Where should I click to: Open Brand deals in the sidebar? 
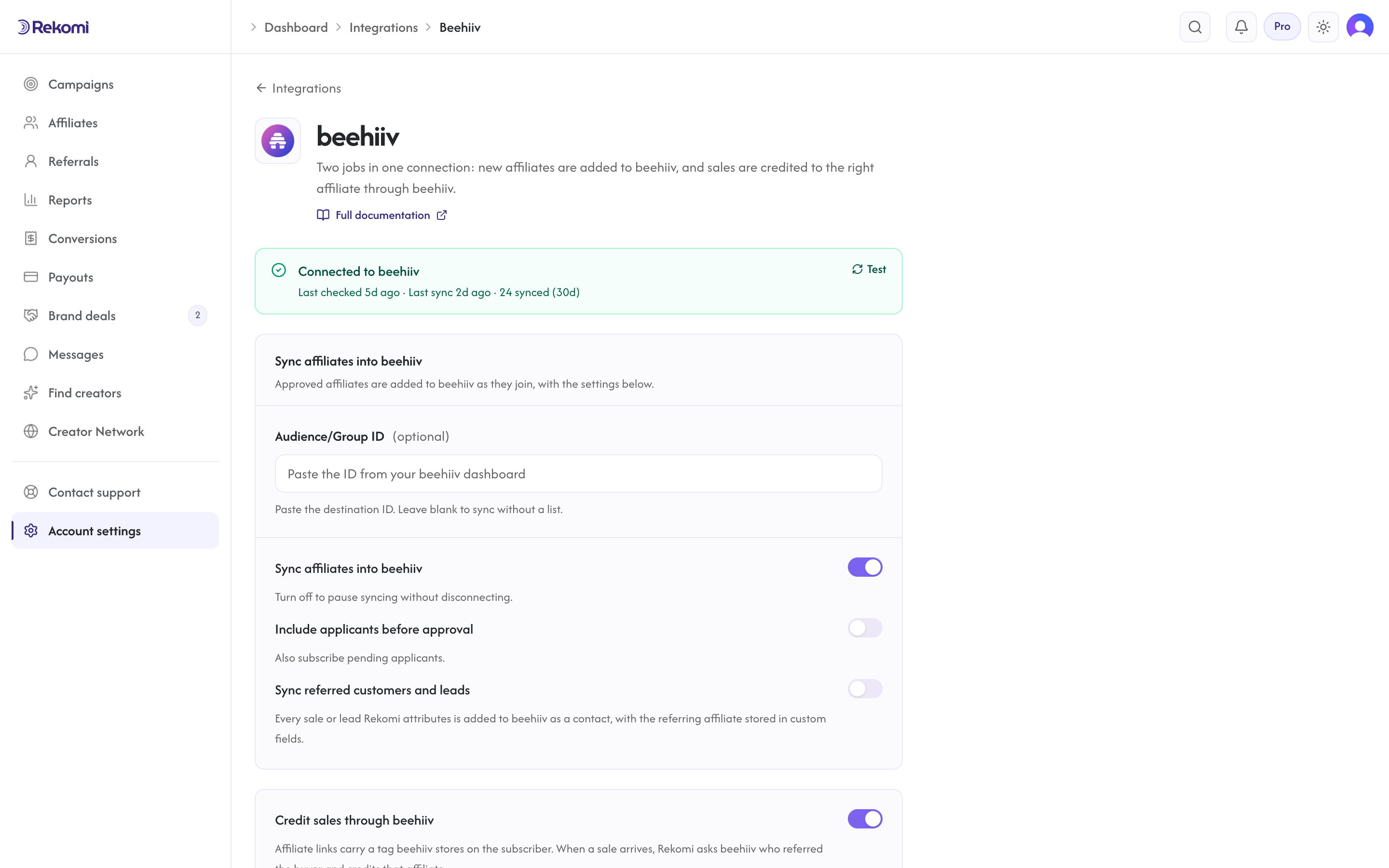(115, 315)
